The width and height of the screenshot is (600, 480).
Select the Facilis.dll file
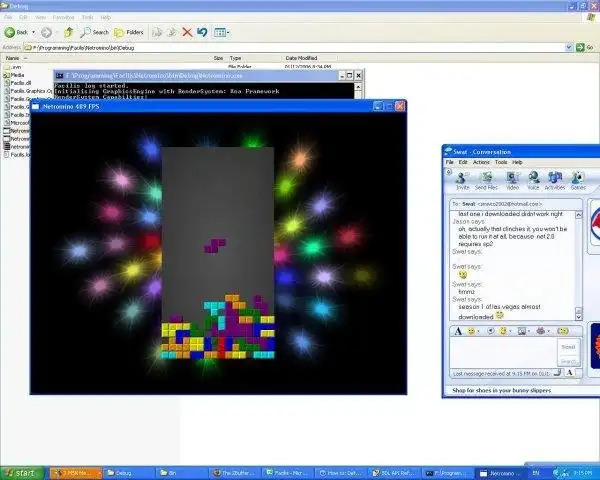(18, 83)
